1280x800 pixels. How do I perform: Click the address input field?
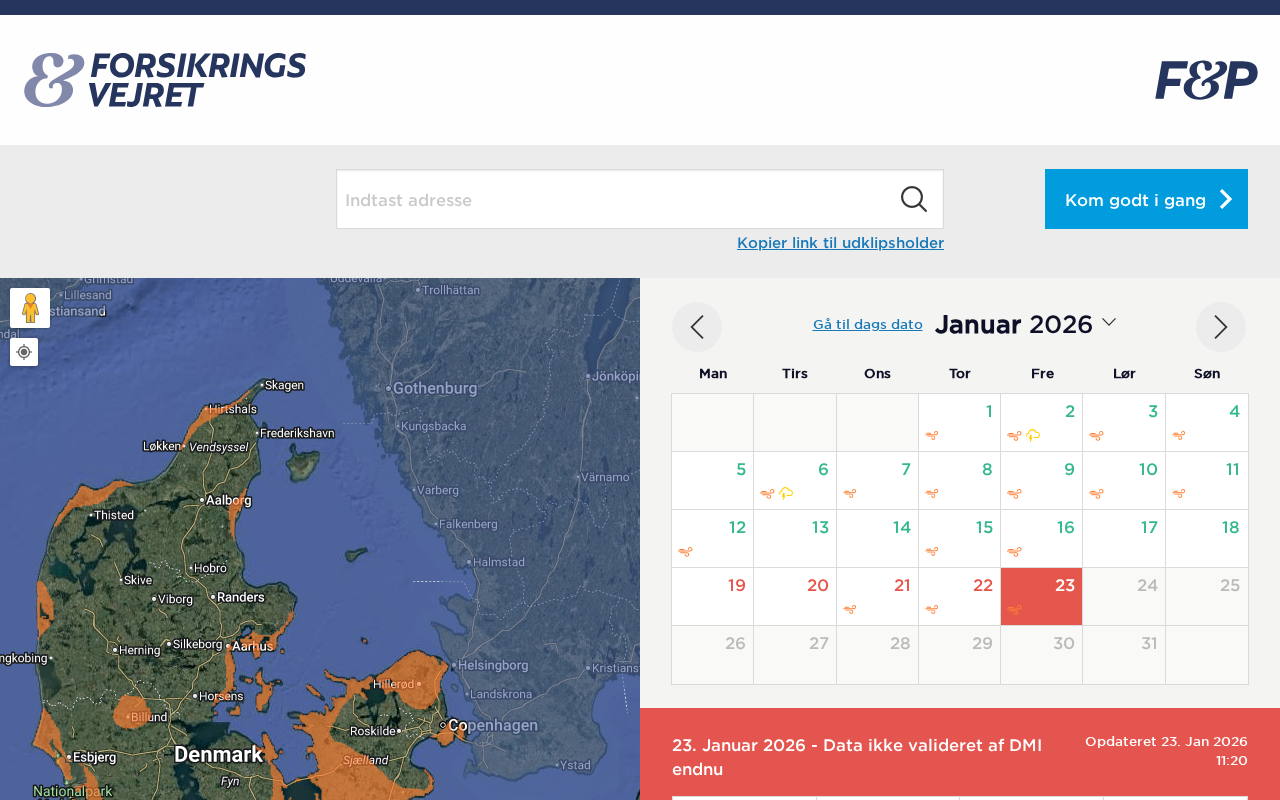pos(615,199)
